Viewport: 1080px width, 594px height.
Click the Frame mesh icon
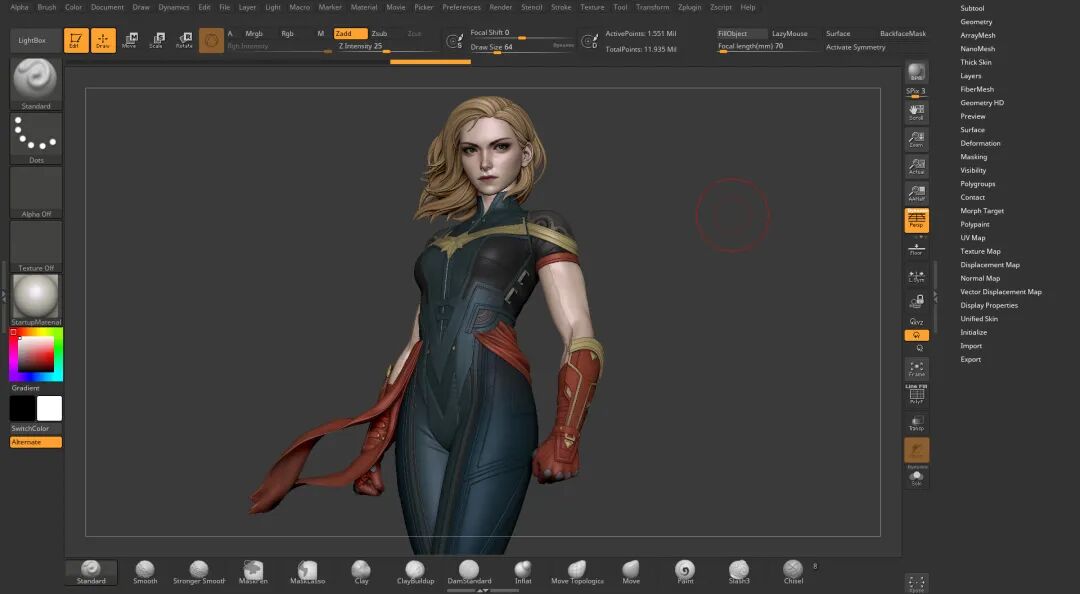pos(916,369)
